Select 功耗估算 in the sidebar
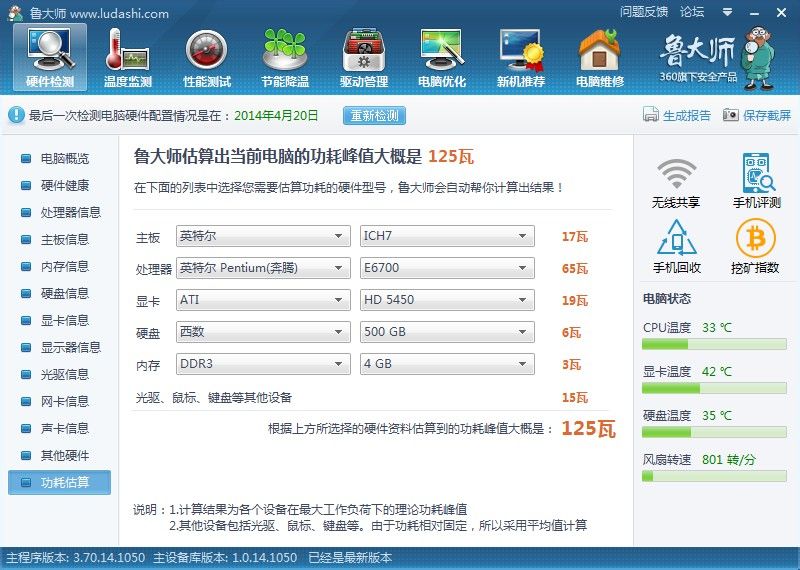The height and width of the screenshot is (570, 800). 59,482
